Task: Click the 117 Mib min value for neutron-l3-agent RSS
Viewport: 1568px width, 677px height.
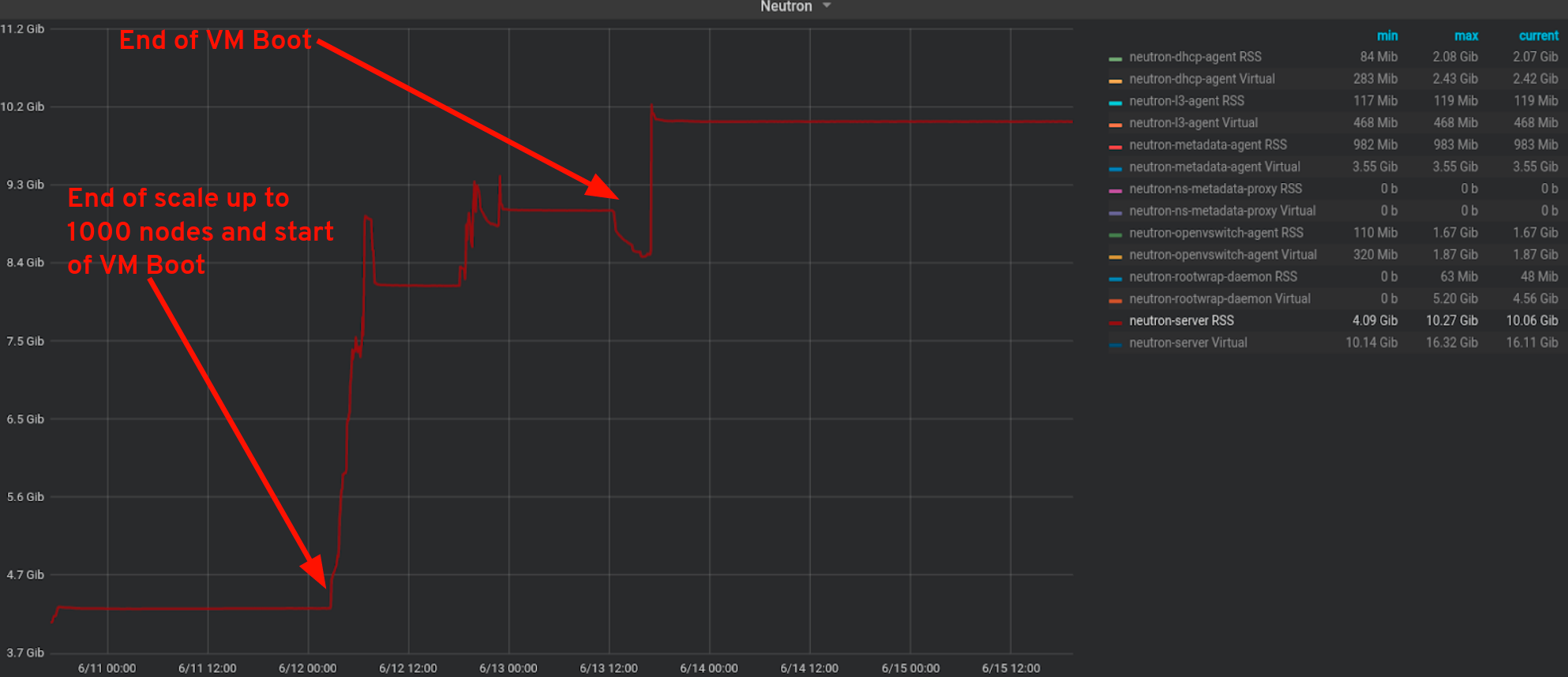Action: pos(1375,101)
